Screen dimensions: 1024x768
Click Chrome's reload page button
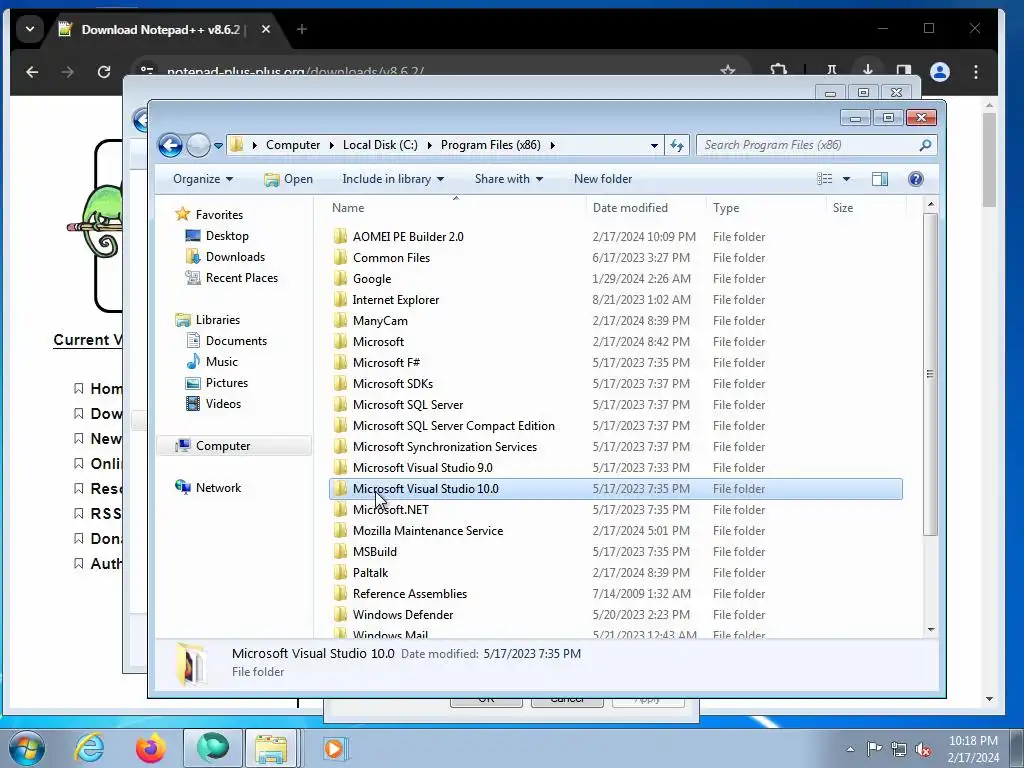click(103, 72)
